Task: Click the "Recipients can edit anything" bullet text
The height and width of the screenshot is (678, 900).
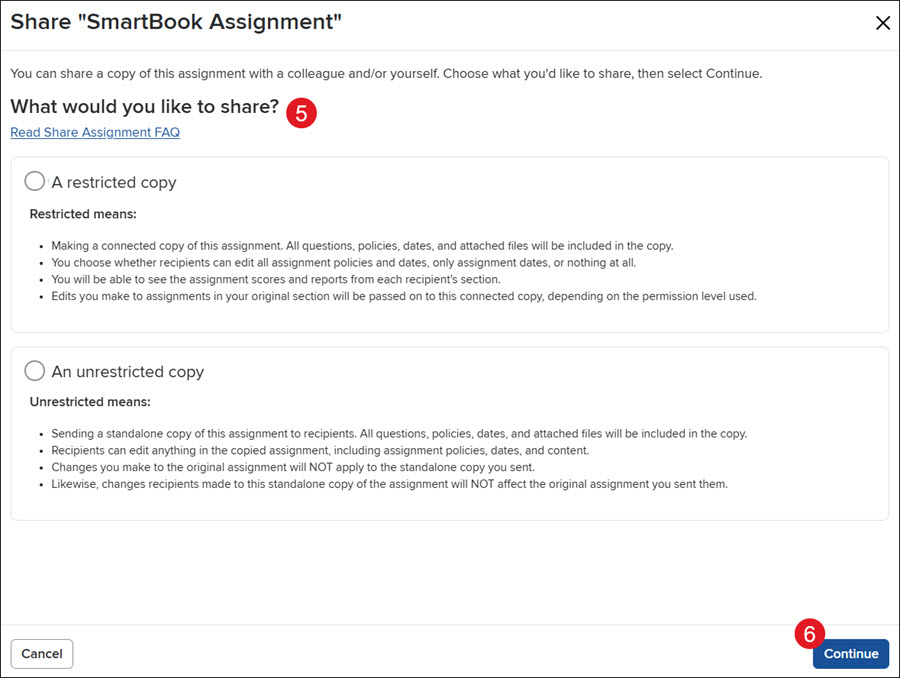Action: tap(320, 450)
